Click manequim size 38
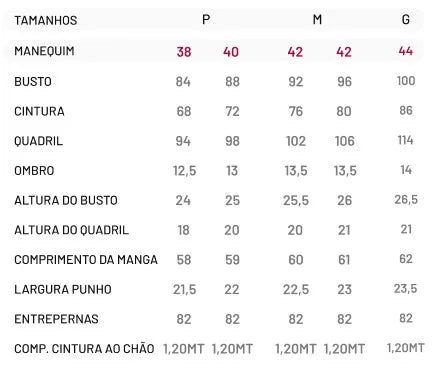 tap(184, 52)
